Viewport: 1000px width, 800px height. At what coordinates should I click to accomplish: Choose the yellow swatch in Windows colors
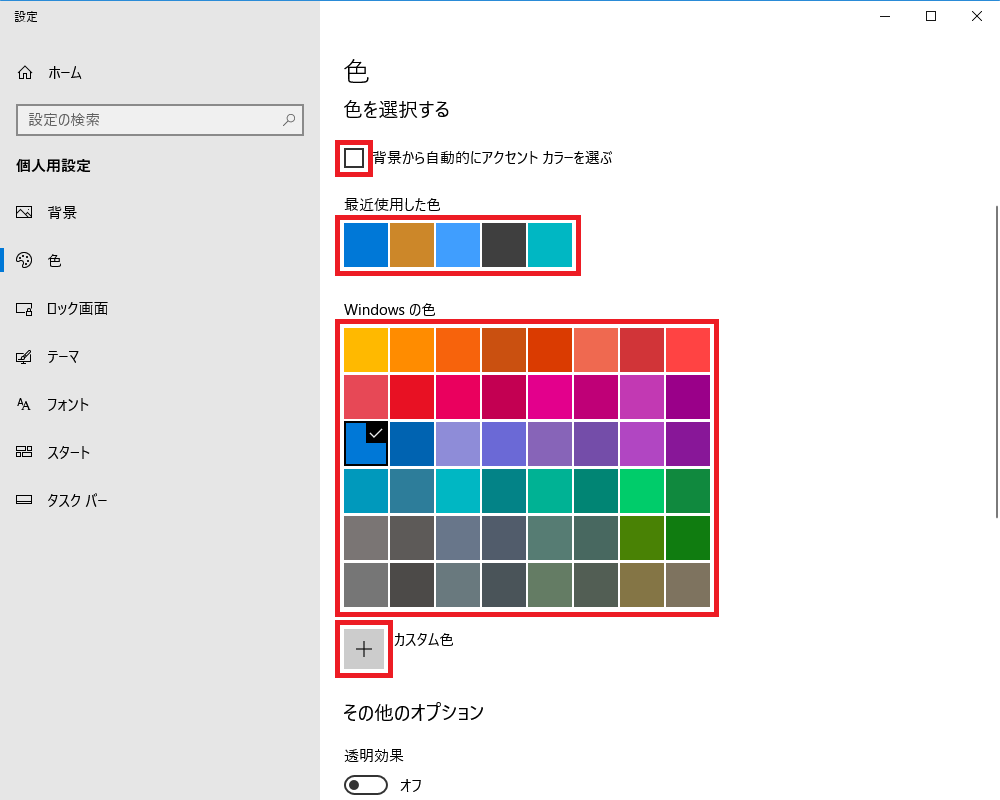tap(366, 350)
